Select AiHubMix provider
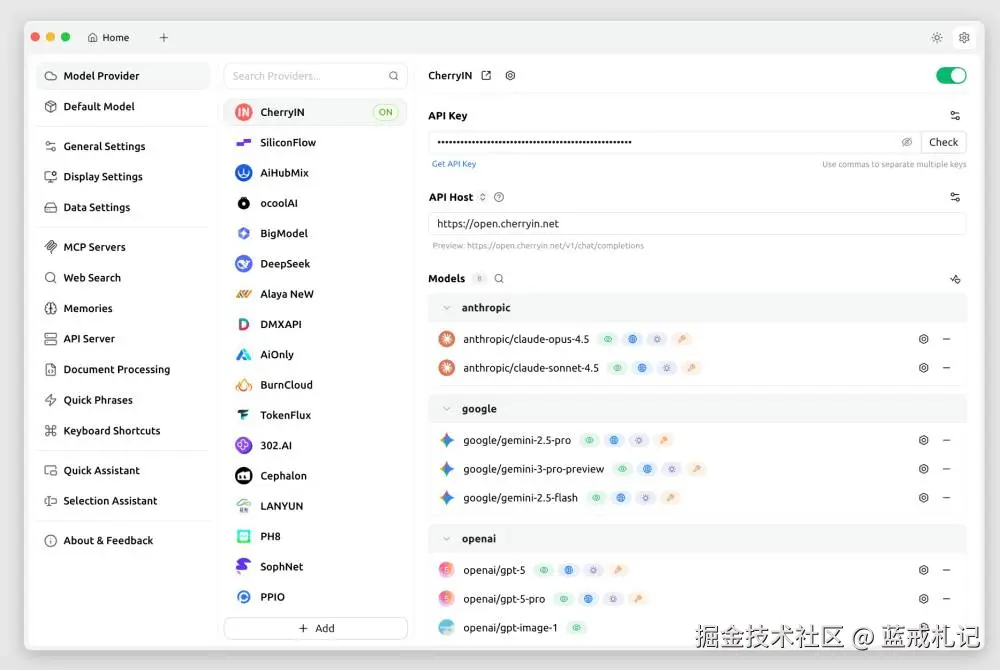This screenshot has height=670, width=1000. coord(316,173)
